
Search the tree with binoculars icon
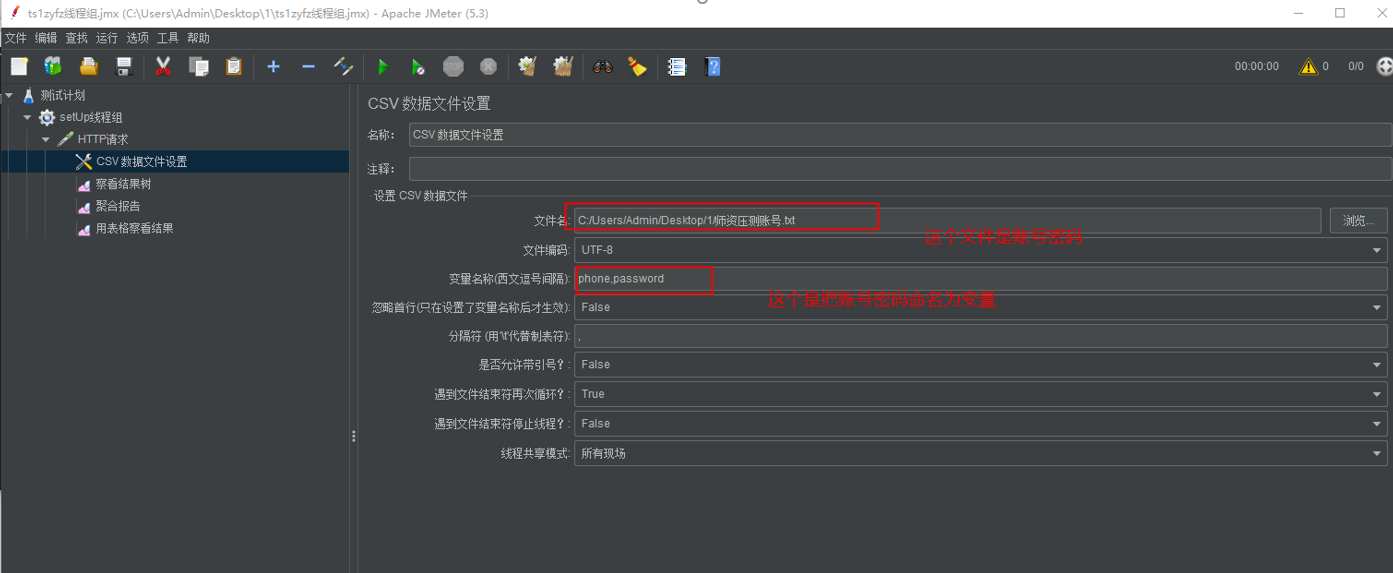602,66
